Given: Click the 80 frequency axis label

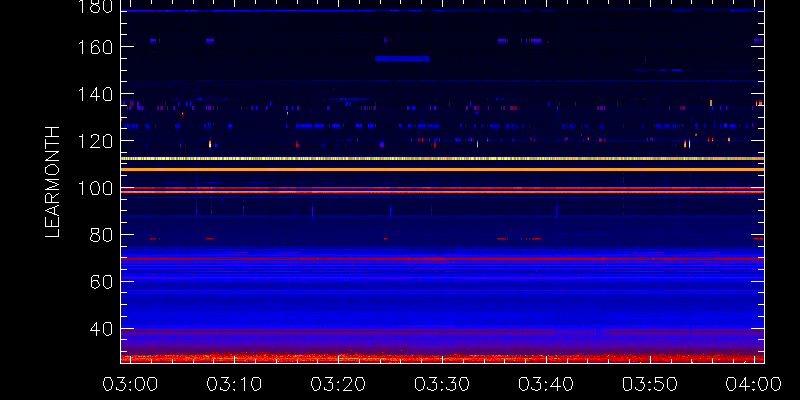Looking at the screenshot, I should (x=102, y=236).
